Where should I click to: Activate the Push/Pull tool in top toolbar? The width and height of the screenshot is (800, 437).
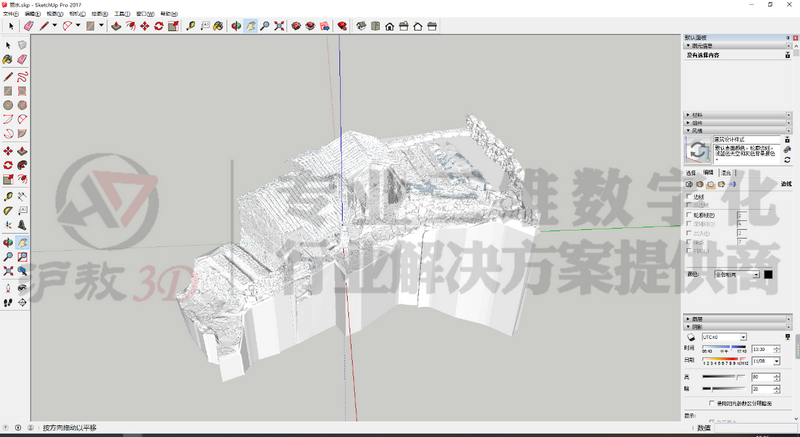point(116,26)
